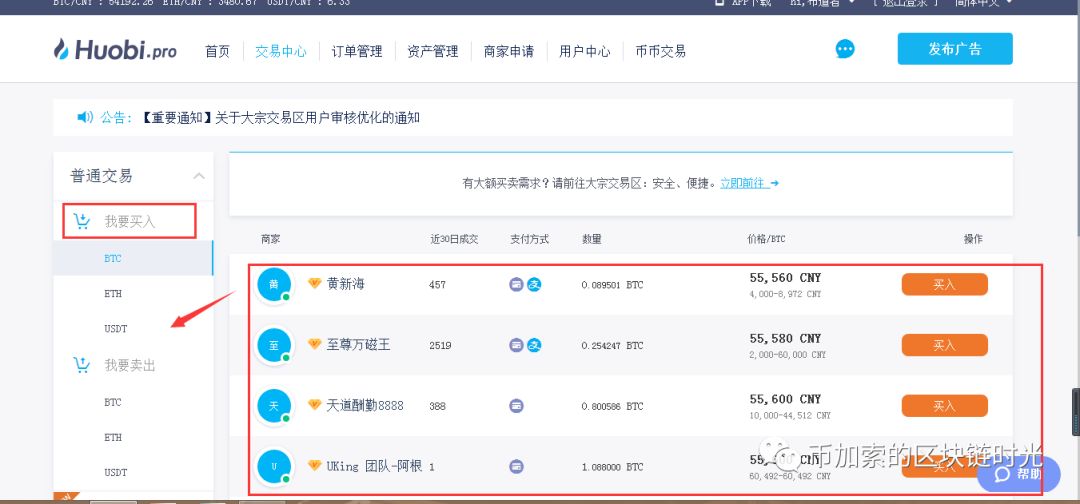1080x504 pixels.
Task: Go to 首页 in the navigation
Action: [218, 51]
